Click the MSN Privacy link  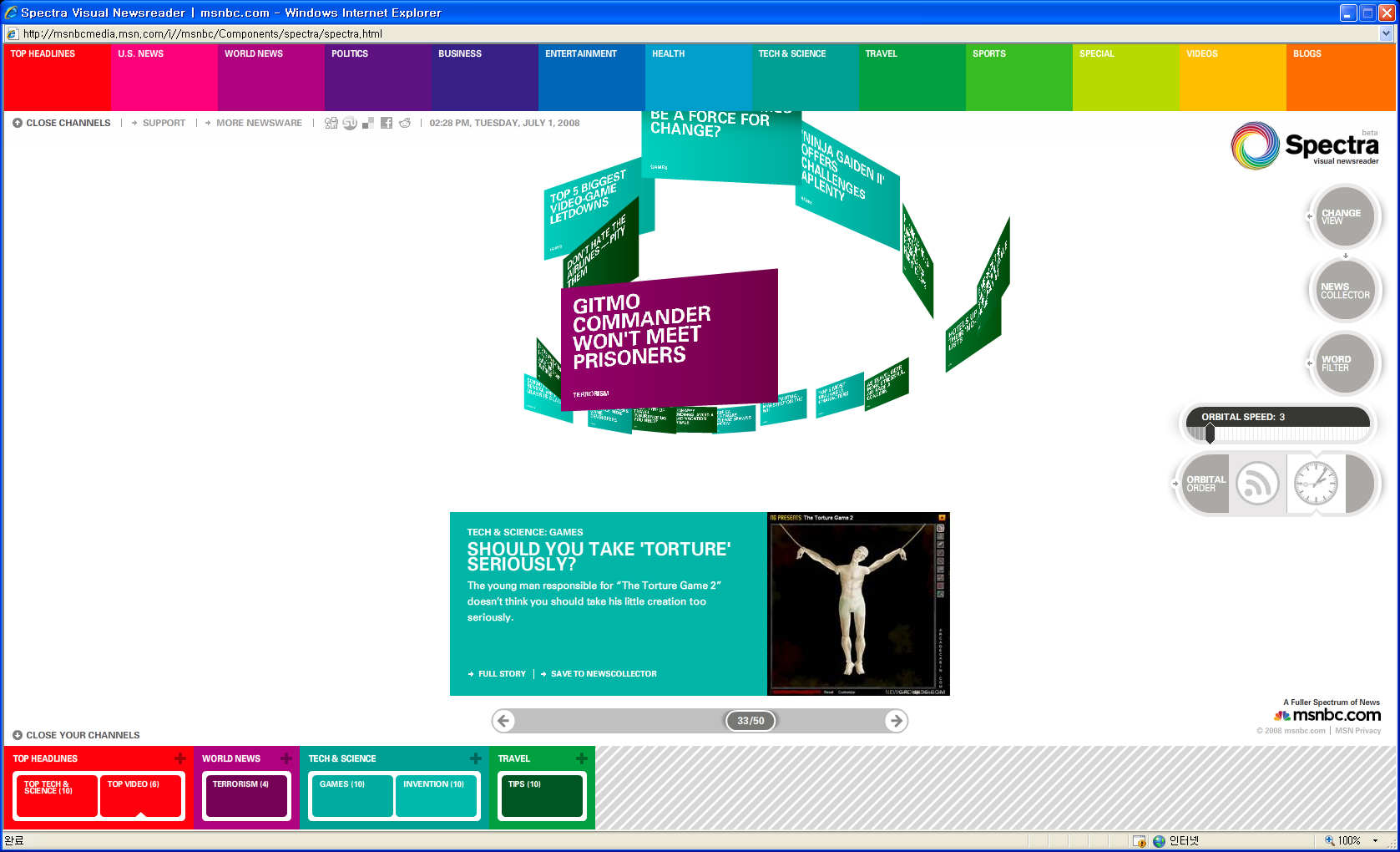pos(1357,731)
